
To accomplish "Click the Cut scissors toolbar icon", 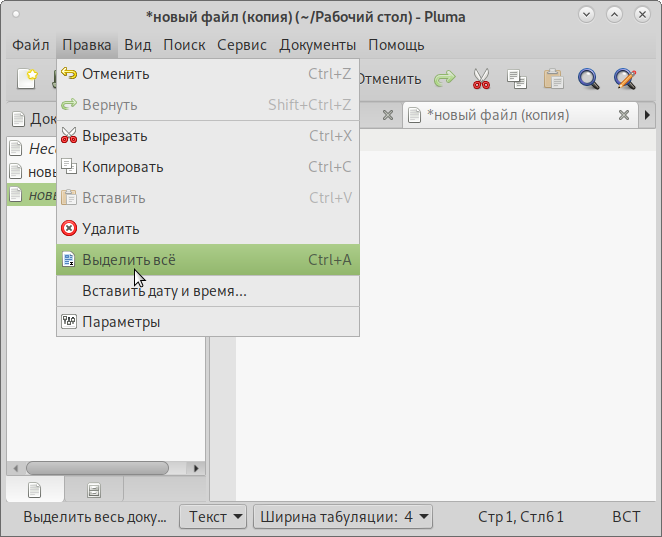I will point(481,78).
